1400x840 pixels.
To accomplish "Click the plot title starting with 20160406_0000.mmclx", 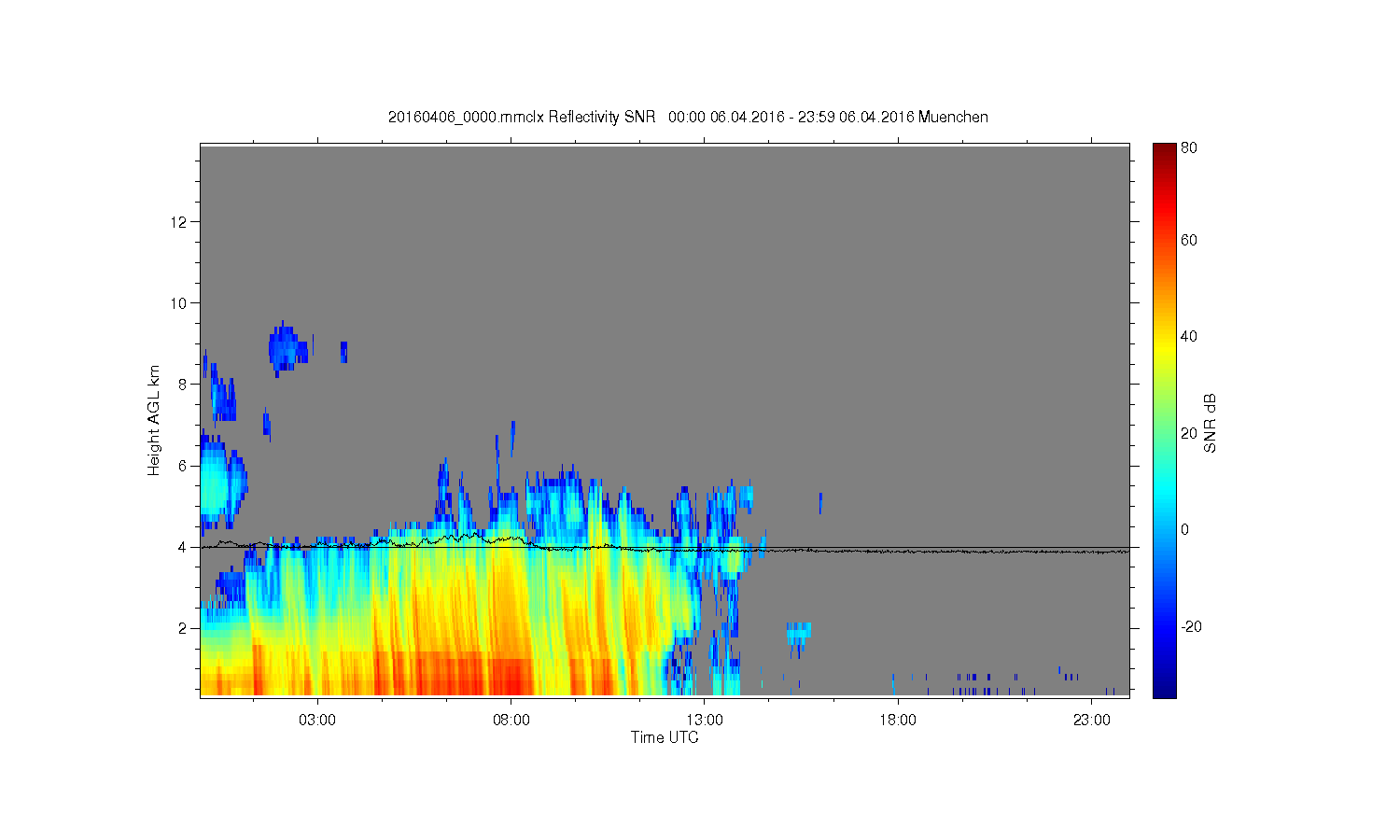I will point(688,117).
